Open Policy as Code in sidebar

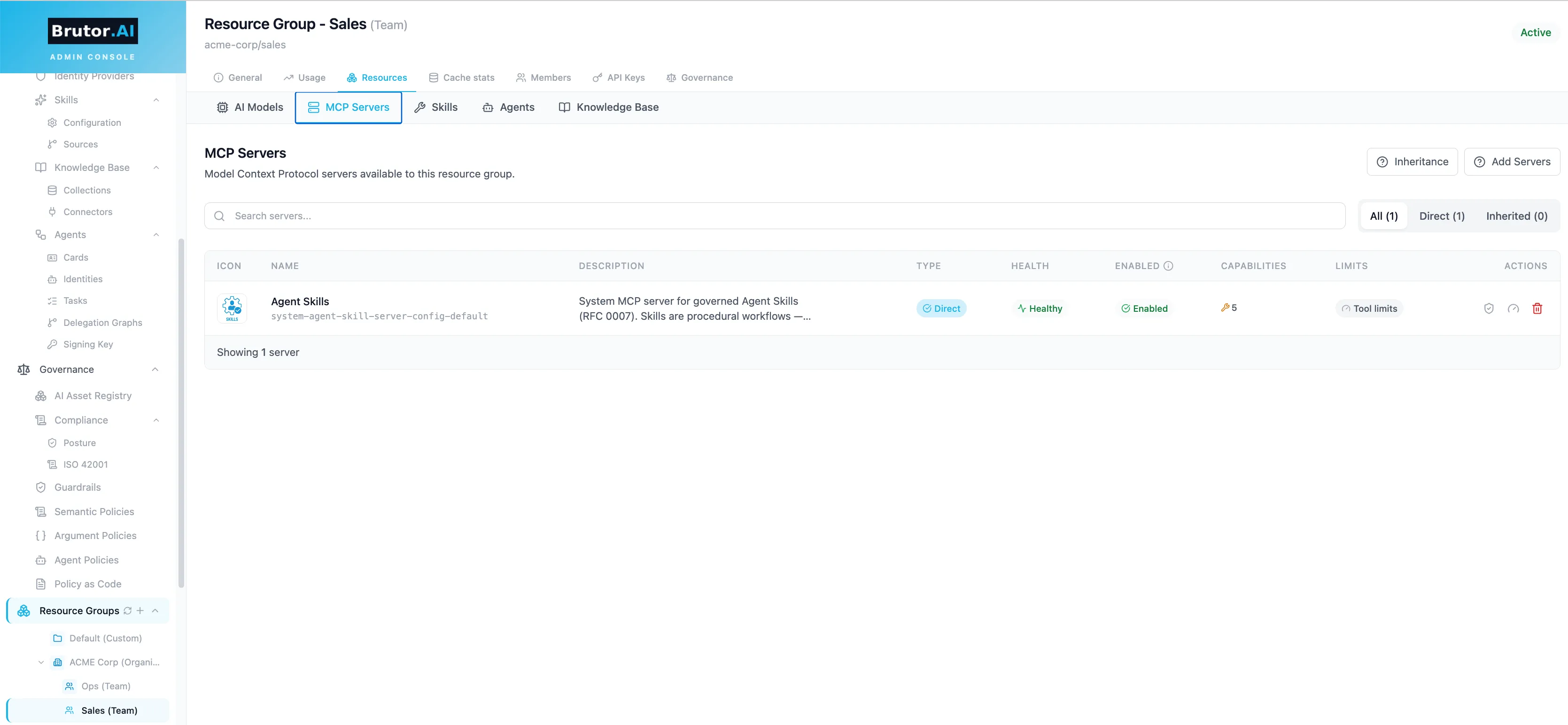[88, 584]
